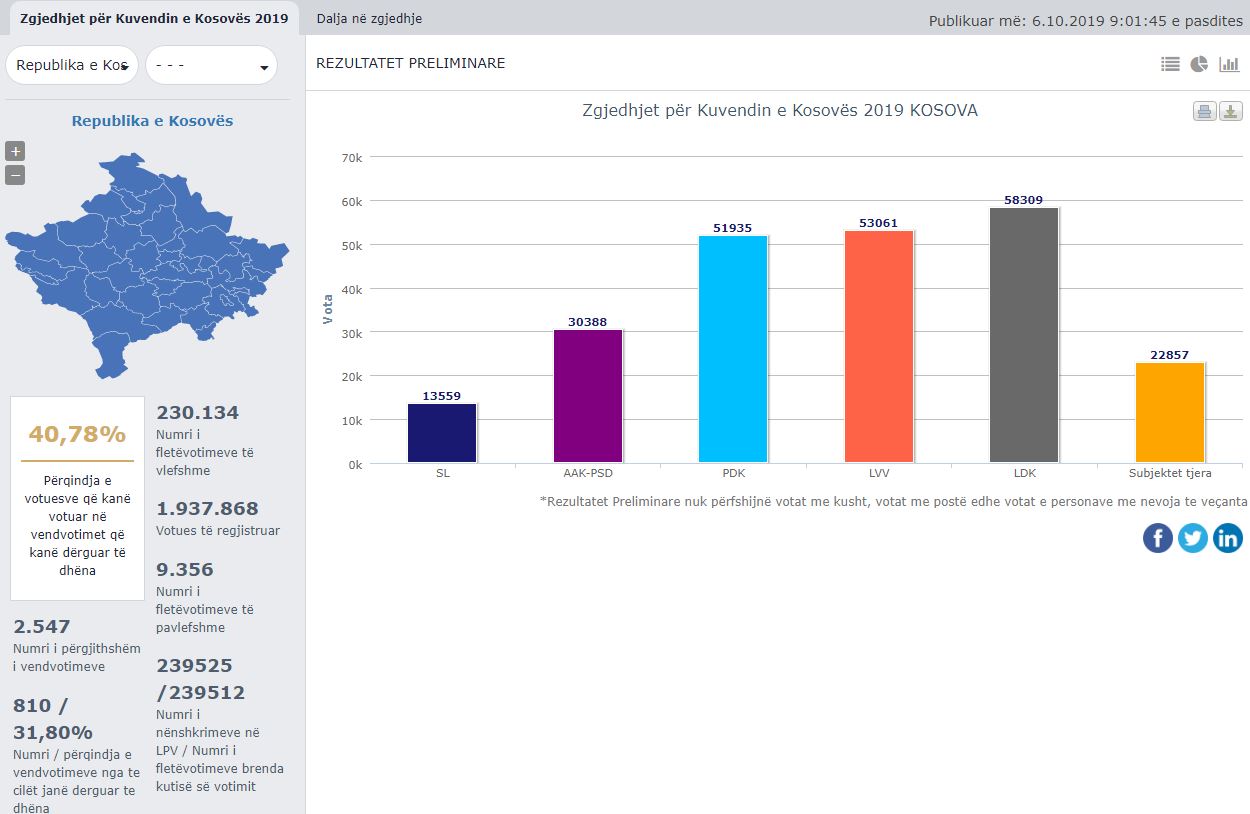This screenshot has height=814, width=1250.
Task: Show results as pie chart
Action: click(1199, 64)
